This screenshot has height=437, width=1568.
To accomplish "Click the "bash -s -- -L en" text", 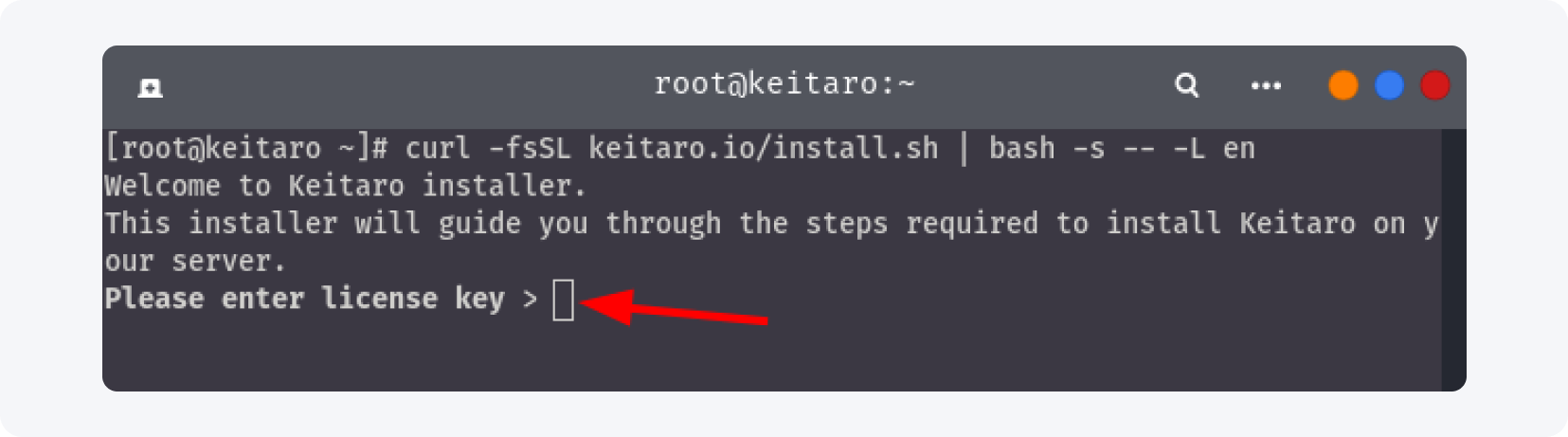I will pyautogui.click(x=1122, y=149).
